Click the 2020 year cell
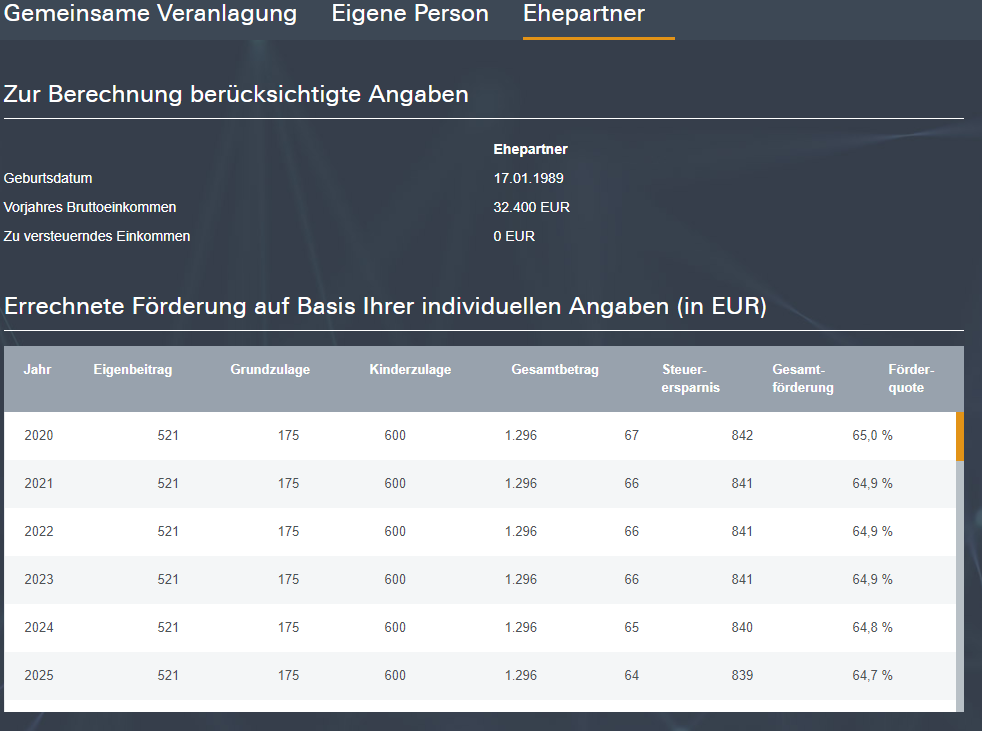Image resolution: width=982 pixels, height=731 pixels. point(39,436)
